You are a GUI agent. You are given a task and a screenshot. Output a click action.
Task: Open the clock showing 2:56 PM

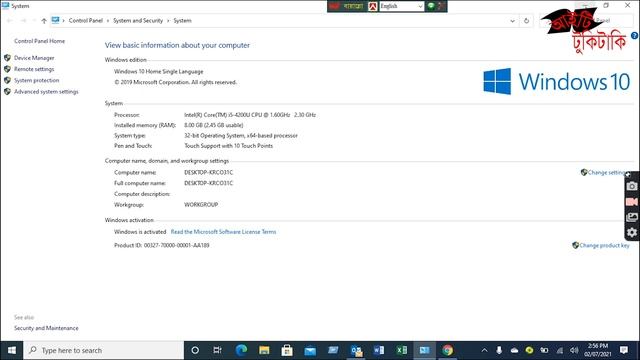(x=598, y=350)
